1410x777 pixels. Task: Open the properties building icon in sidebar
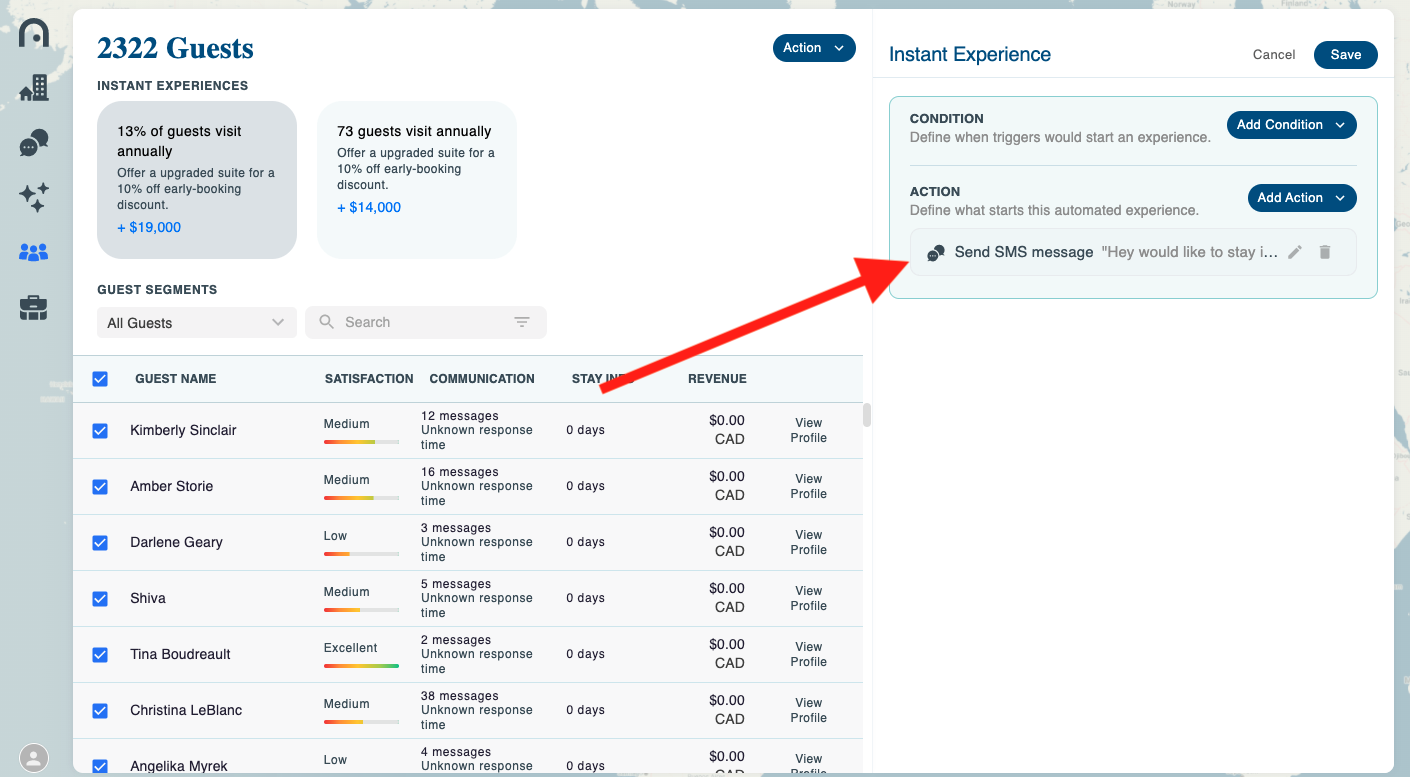(34, 88)
